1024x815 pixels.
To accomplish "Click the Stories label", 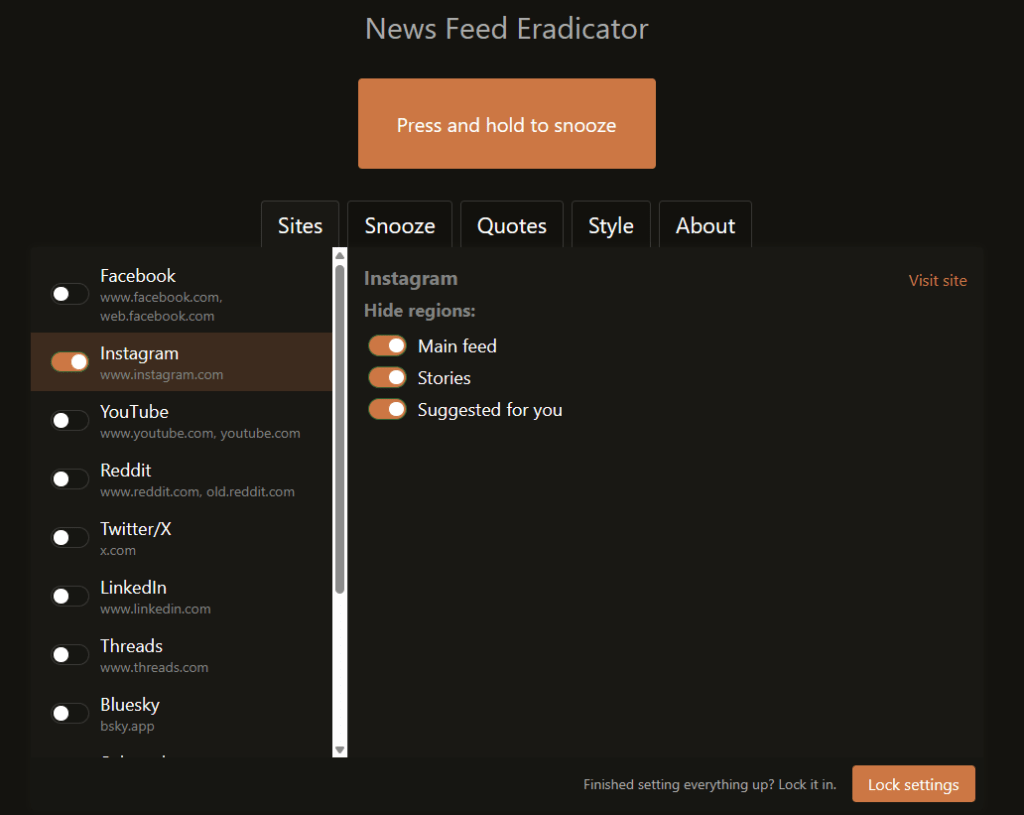I will click(444, 378).
